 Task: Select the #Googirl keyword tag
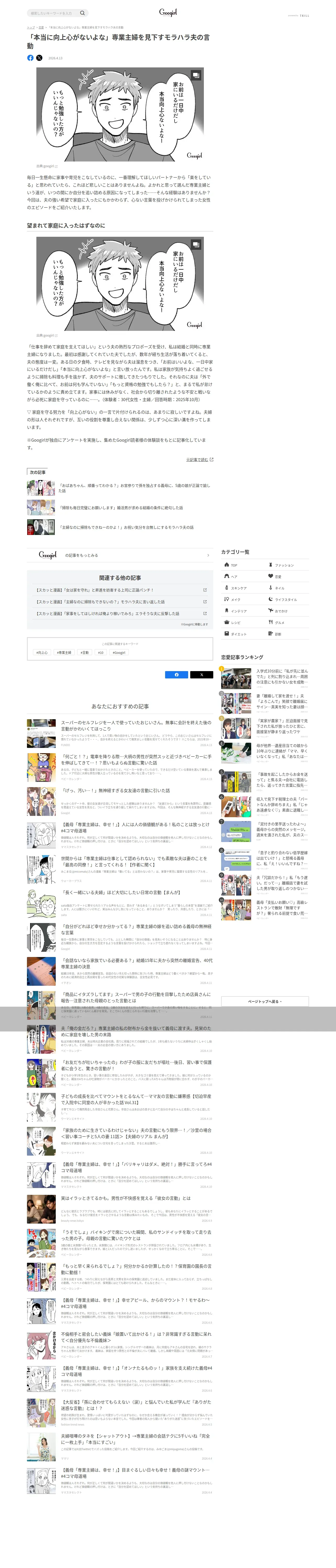tap(119, 653)
